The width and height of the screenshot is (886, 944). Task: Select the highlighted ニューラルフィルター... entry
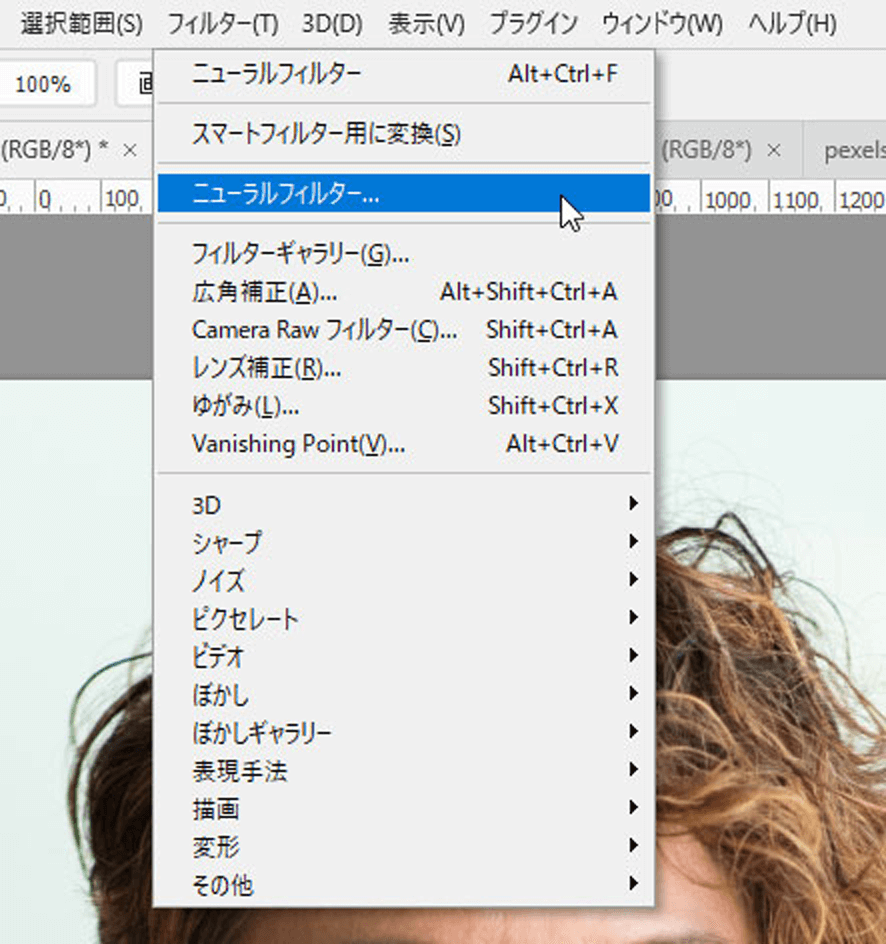(x=404, y=193)
